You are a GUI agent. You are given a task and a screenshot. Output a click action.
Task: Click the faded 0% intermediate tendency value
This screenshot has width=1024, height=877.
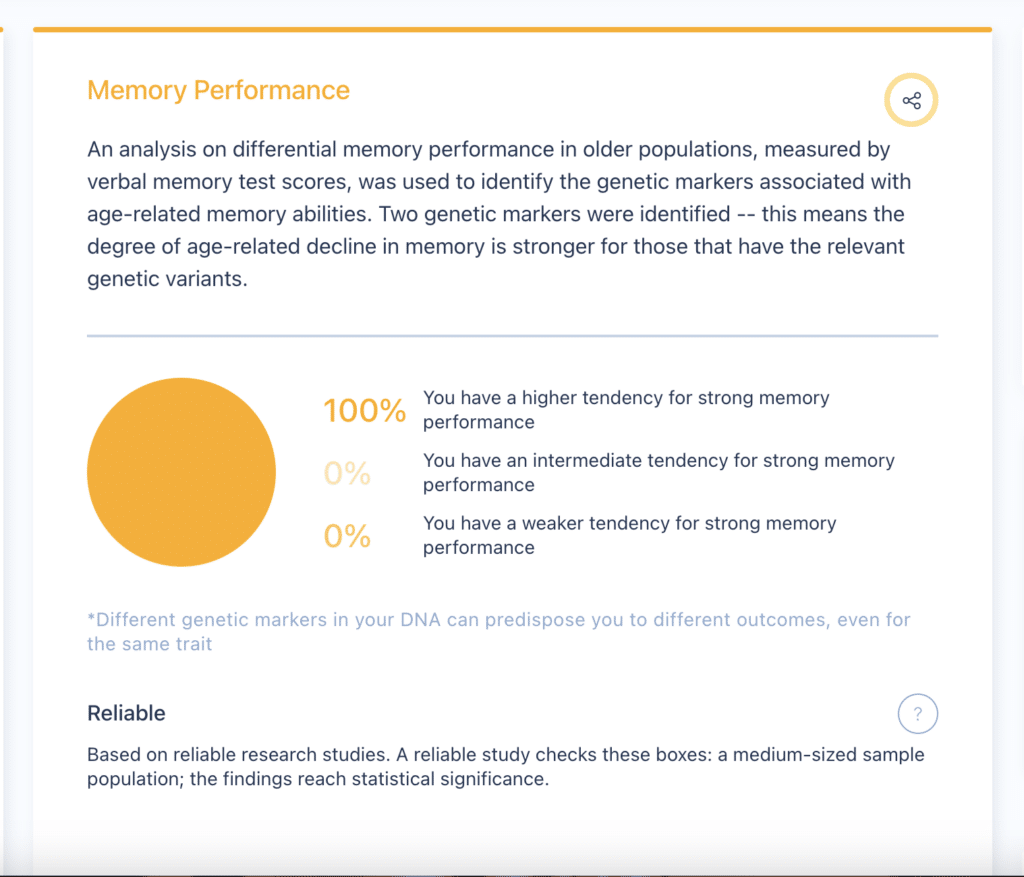coord(347,473)
